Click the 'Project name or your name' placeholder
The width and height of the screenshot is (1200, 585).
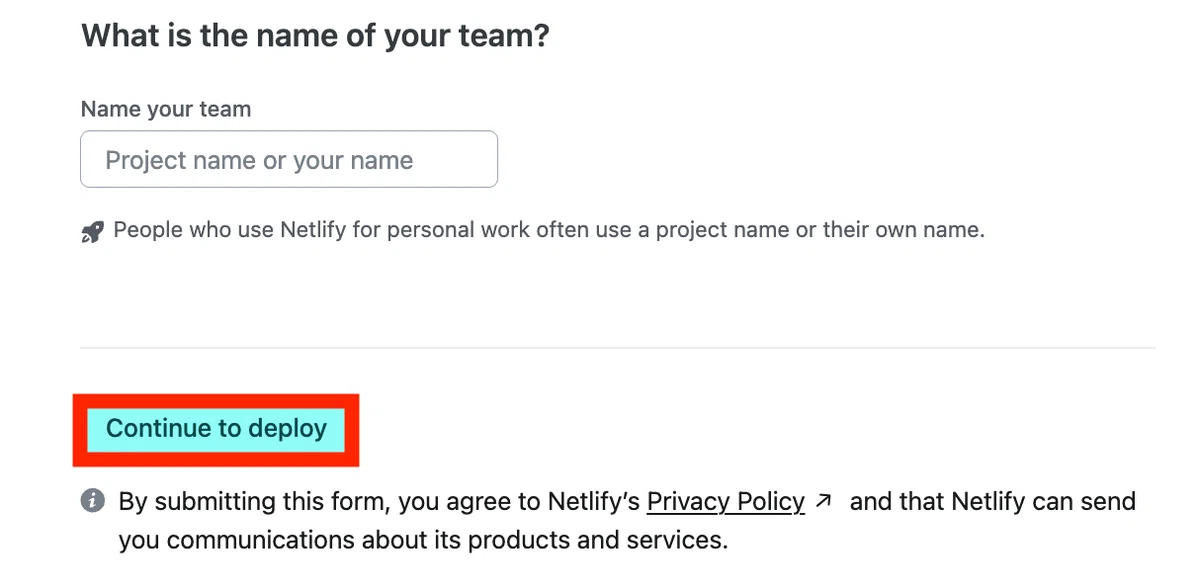(x=259, y=160)
